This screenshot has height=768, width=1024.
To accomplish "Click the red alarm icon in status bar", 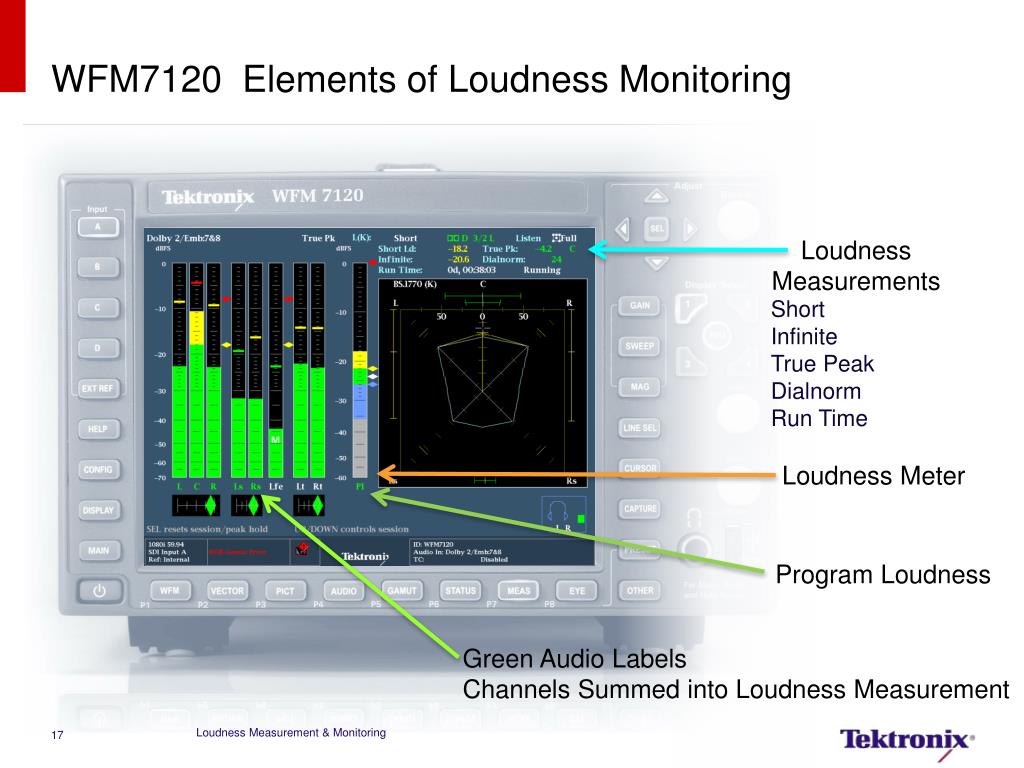I will pos(302,550).
